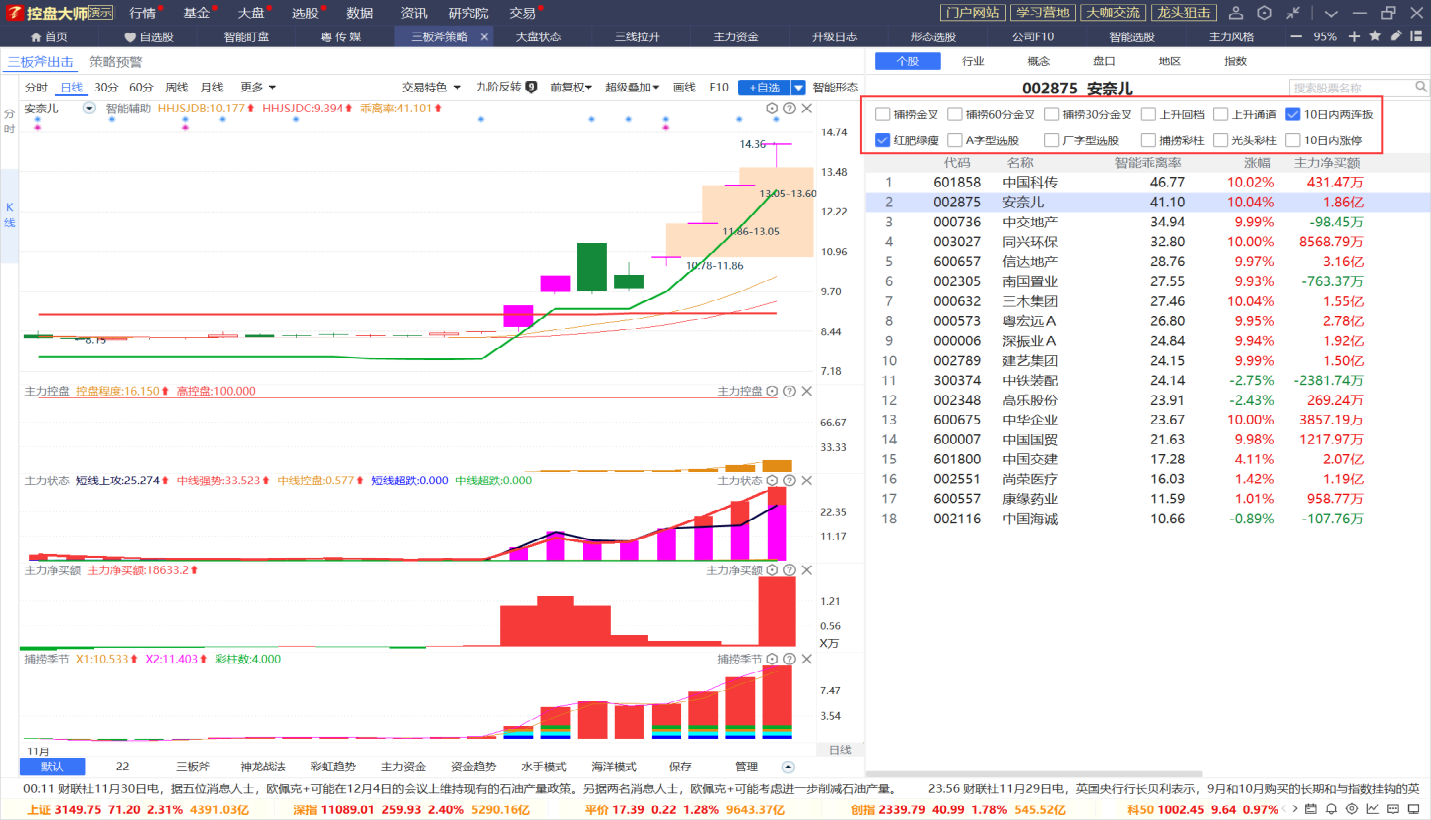Tick the 上升回档 checkbox
Image resolution: width=1431 pixels, height=820 pixels.
1149,114
